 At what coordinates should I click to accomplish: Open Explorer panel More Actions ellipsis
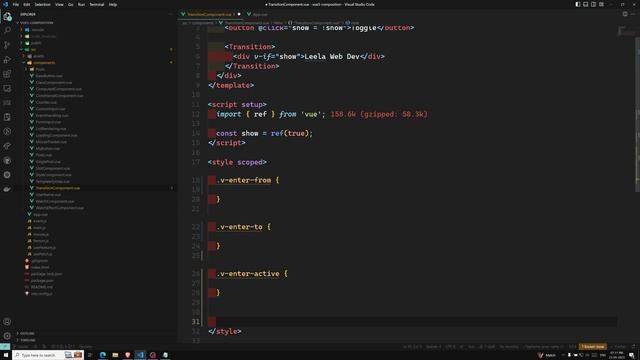pyautogui.click(x=171, y=14)
